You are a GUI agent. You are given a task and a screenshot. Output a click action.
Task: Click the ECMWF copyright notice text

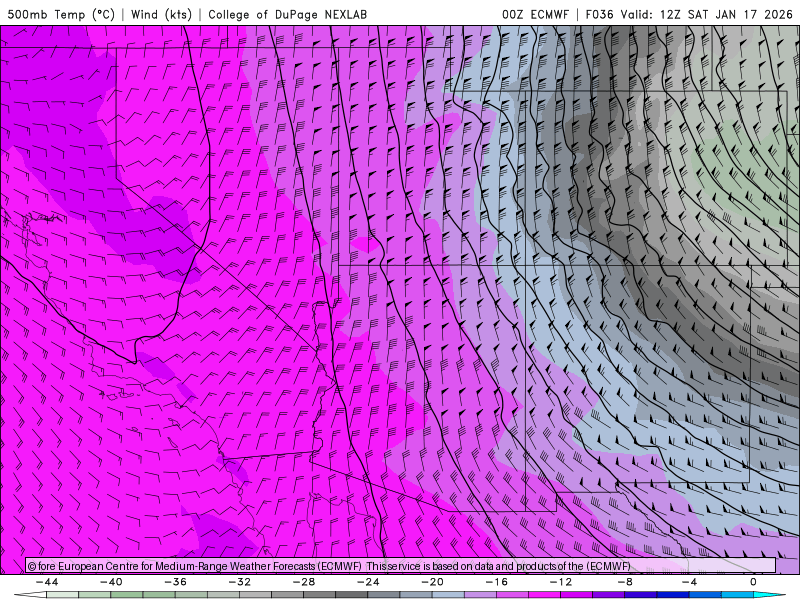pos(329,566)
